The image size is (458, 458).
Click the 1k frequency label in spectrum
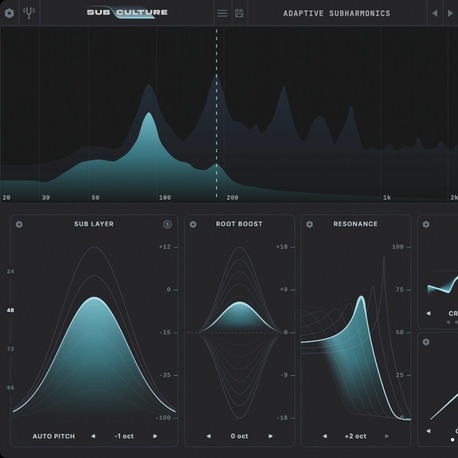pyautogui.click(x=387, y=198)
